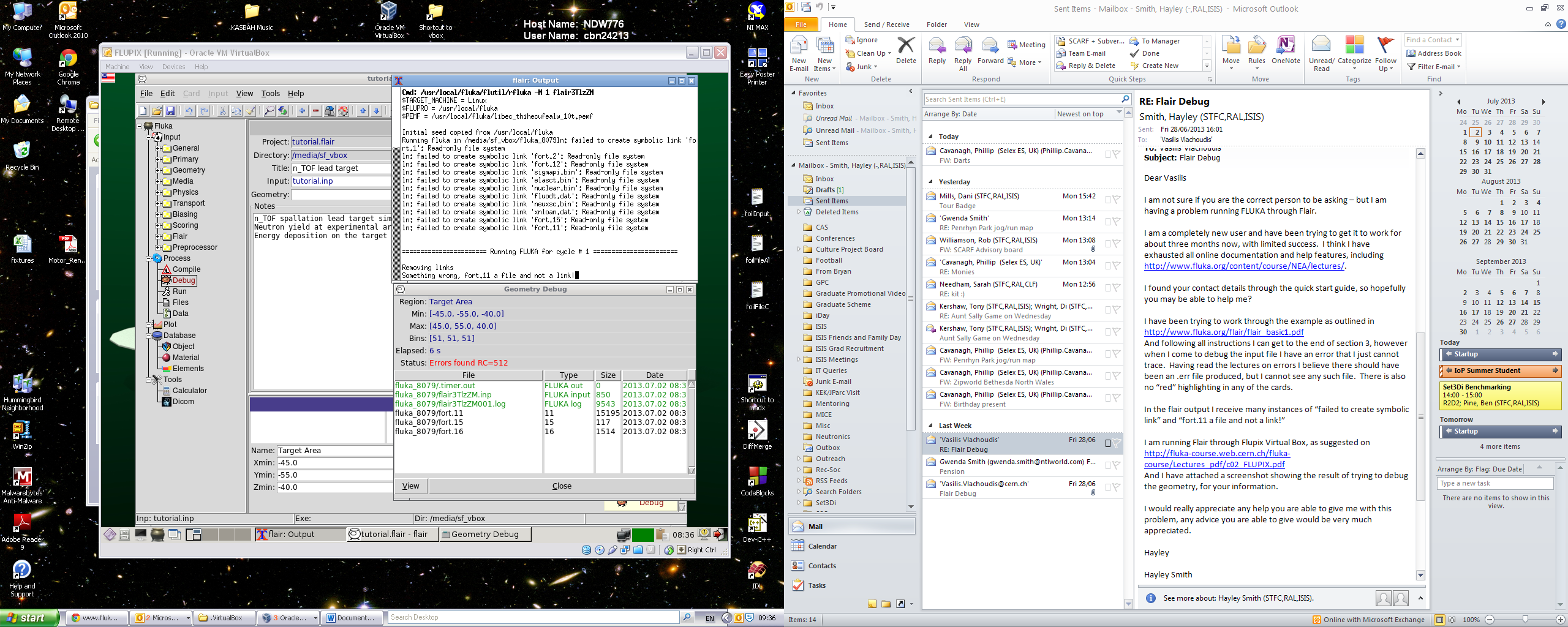Collapse the Process node in flair tree
The height and width of the screenshot is (627, 1568).
point(149,258)
